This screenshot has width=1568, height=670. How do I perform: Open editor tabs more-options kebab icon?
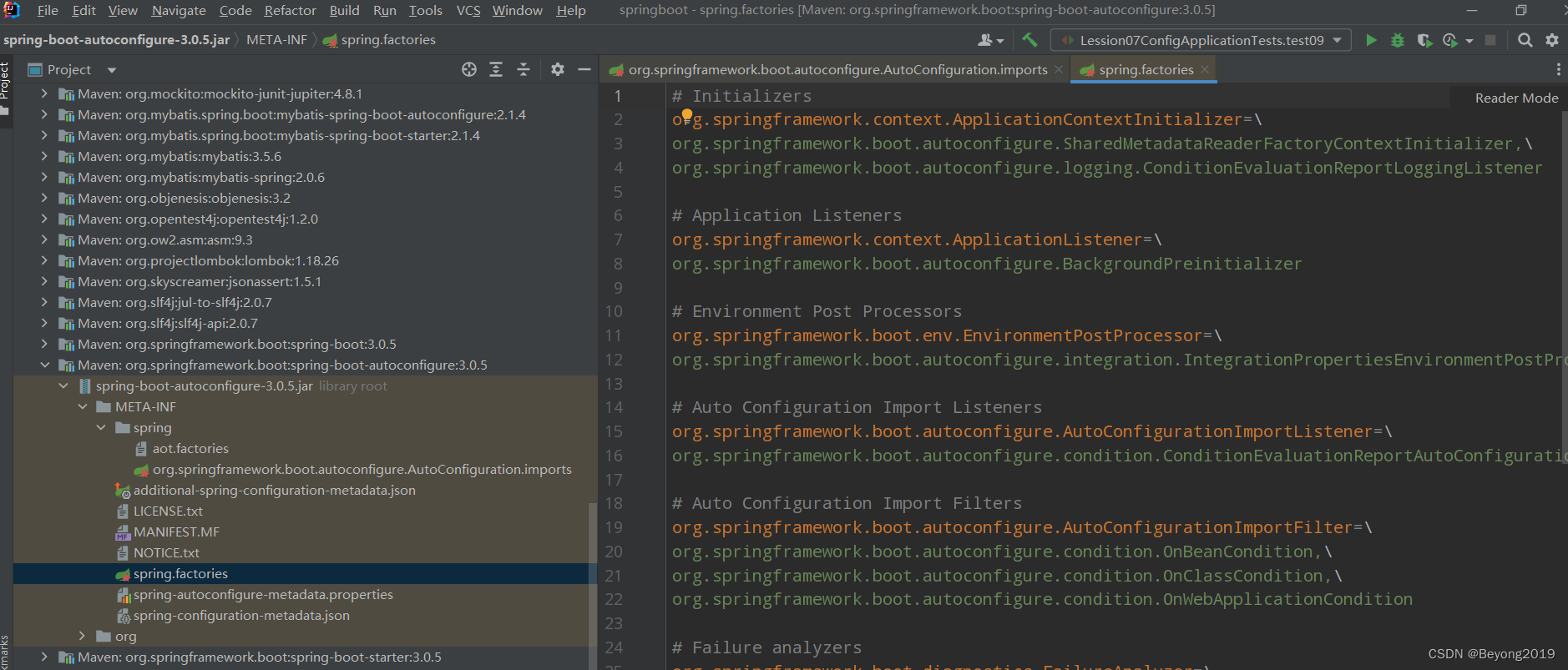click(1558, 69)
